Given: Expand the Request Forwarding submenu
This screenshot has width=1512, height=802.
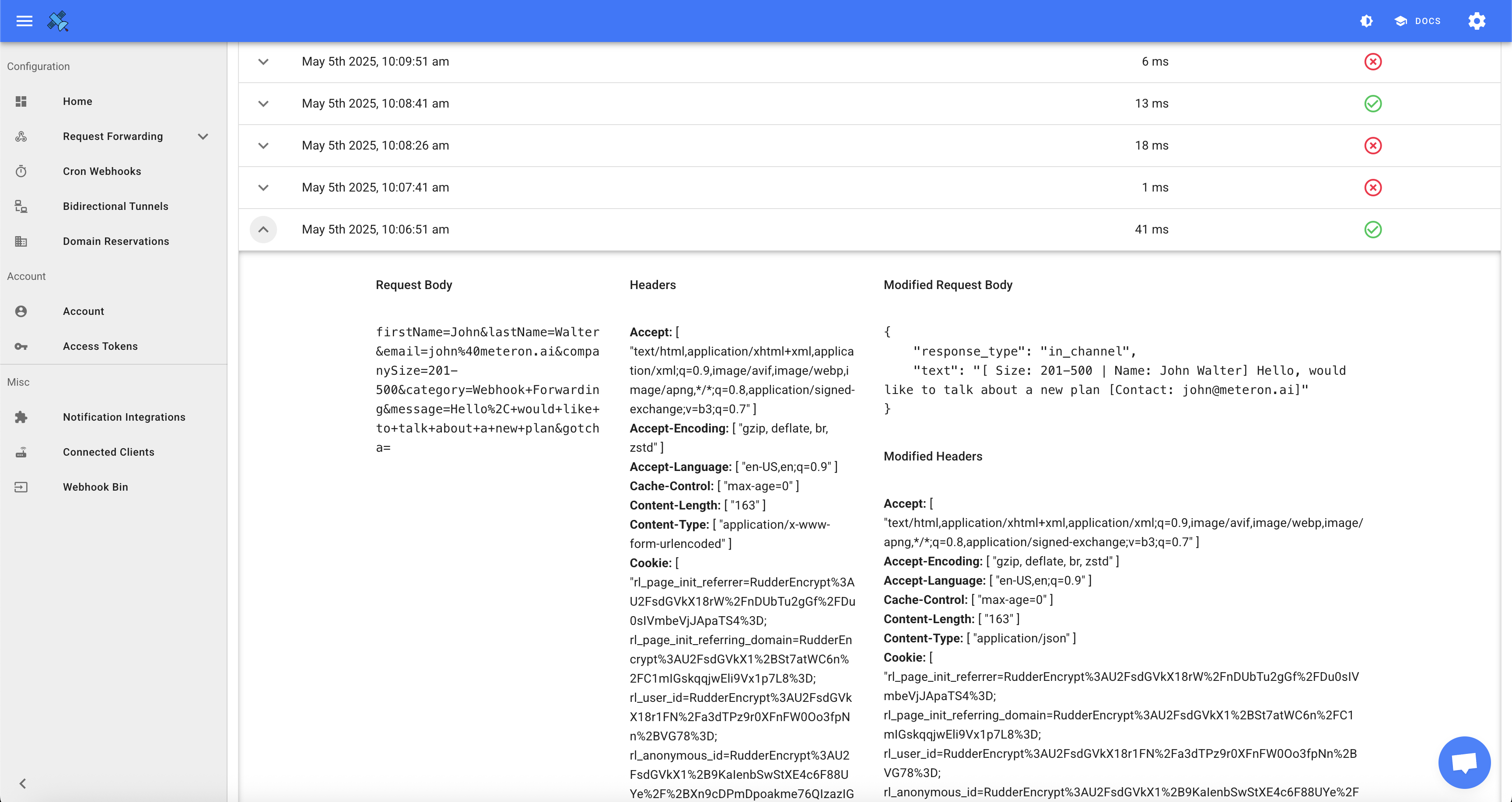Looking at the screenshot, I should click(203, 136).
